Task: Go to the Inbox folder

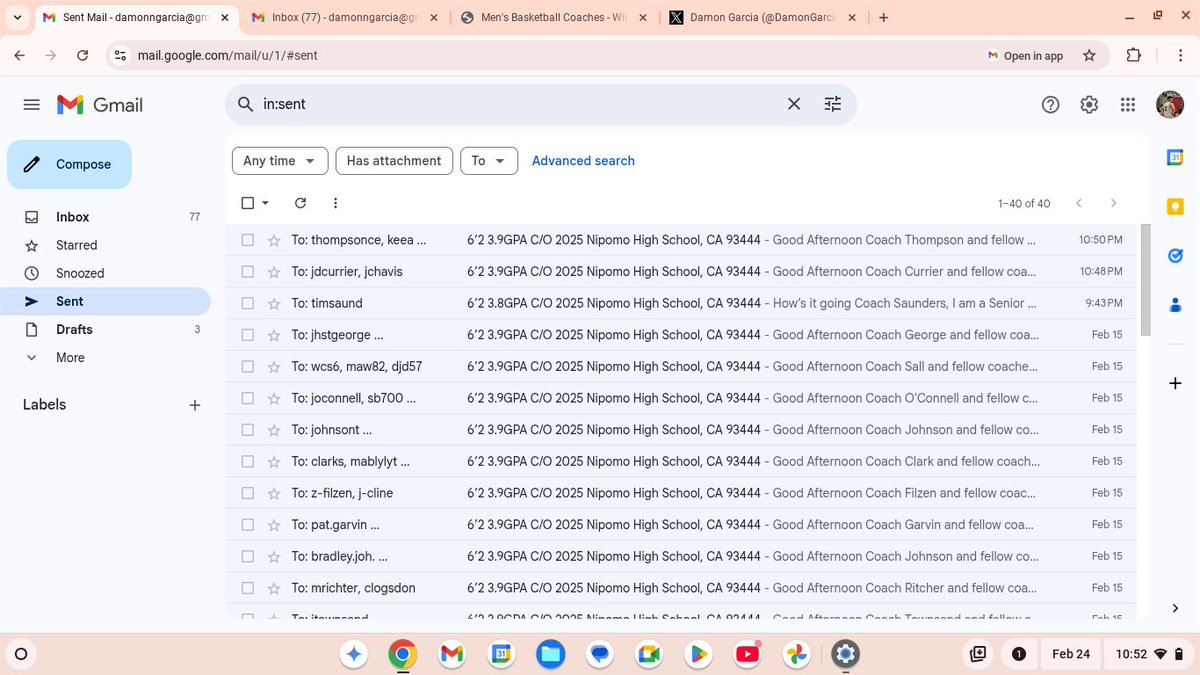Action: [105, 217]
